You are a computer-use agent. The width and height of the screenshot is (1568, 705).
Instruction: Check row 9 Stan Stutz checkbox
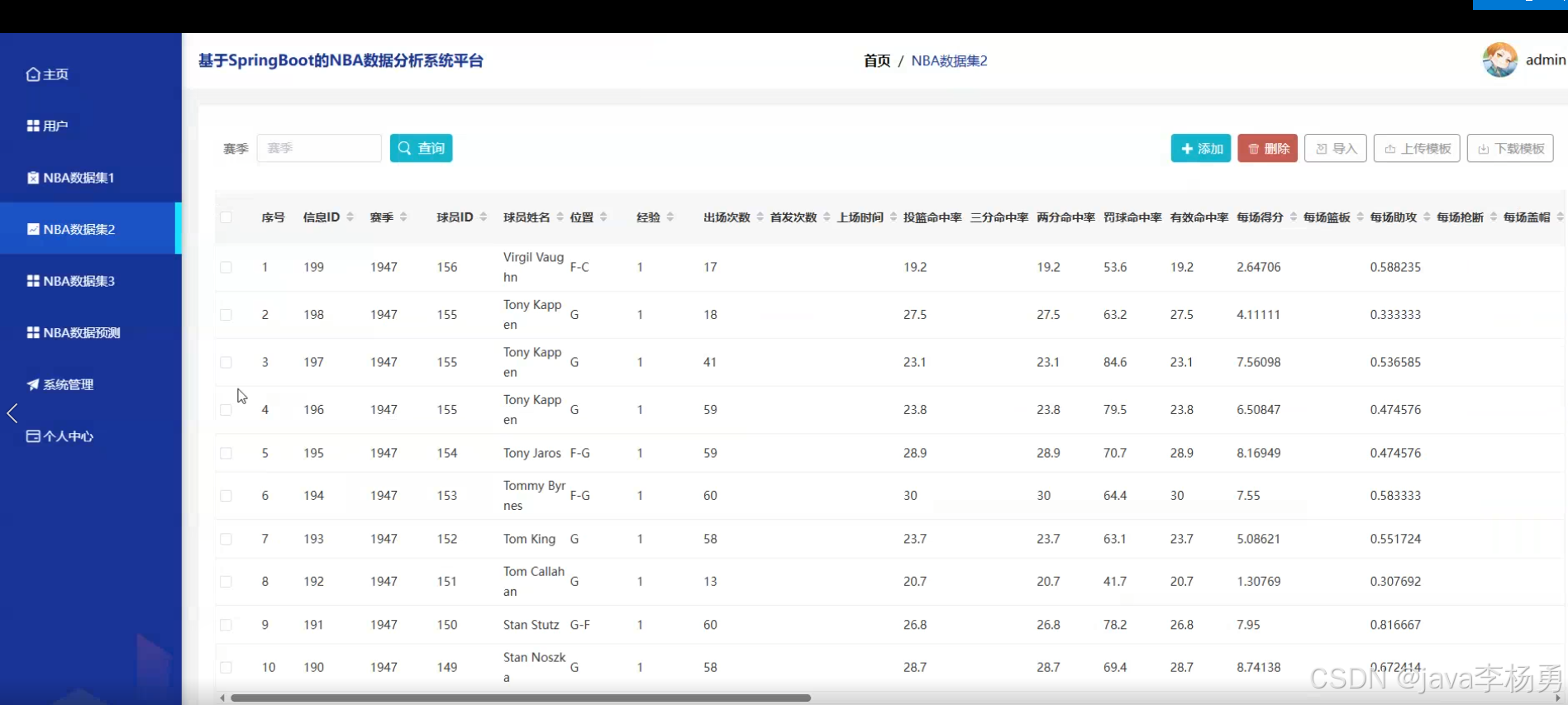point(226,625)
